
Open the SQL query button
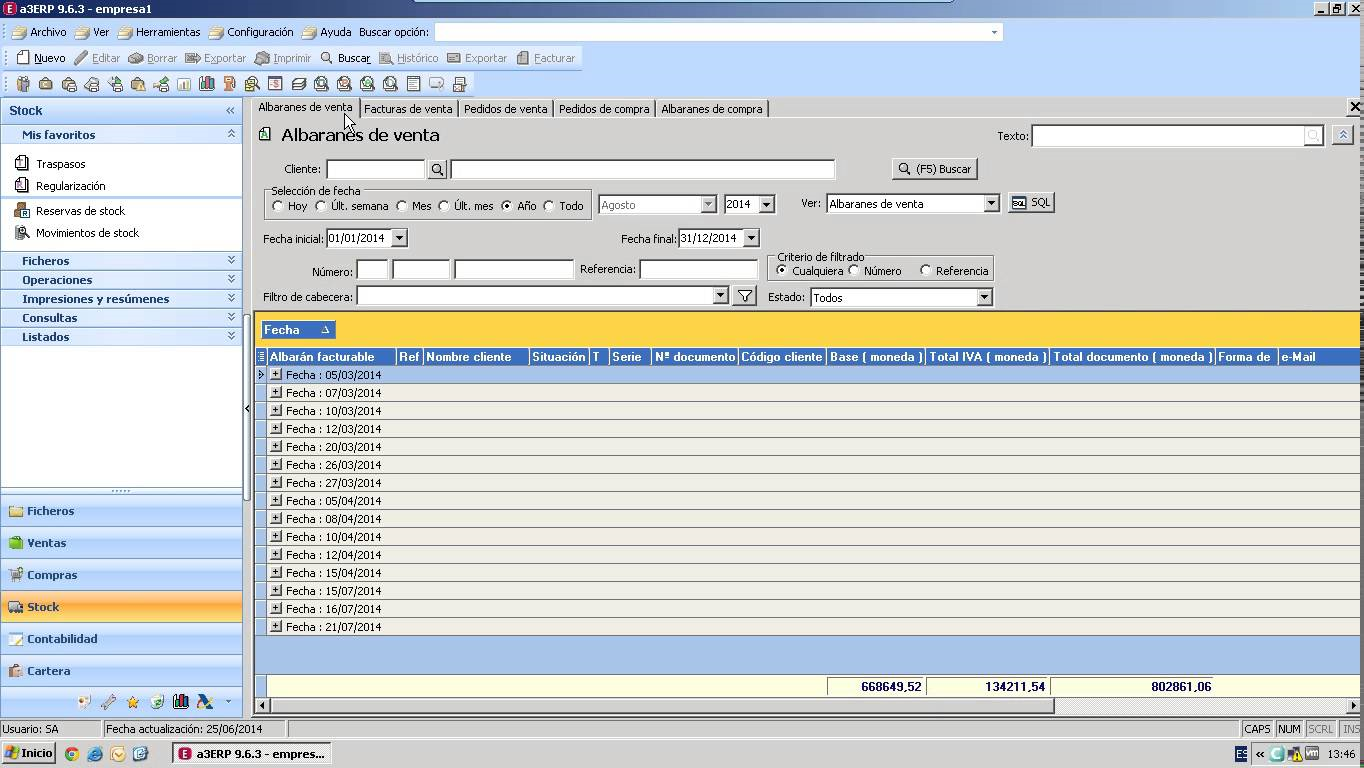pyautogui.click(x=1031, y=203)
